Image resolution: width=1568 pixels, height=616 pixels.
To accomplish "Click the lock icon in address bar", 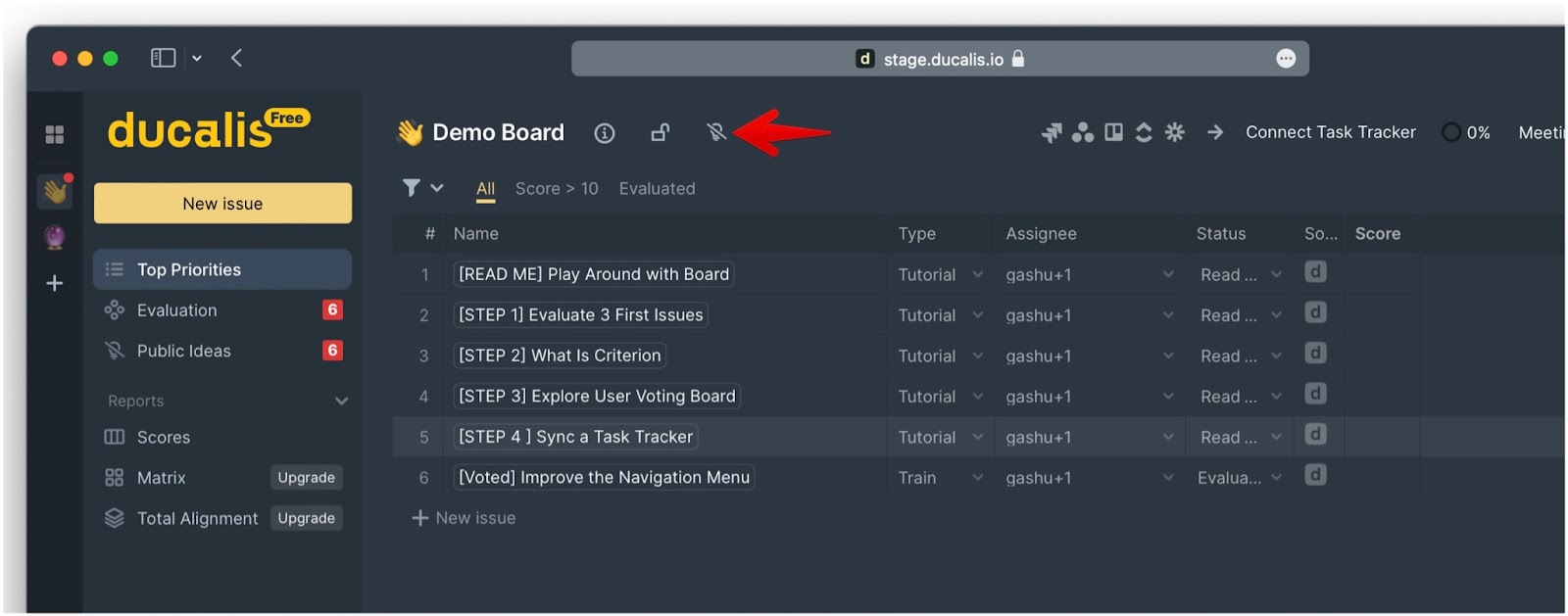I will tap(1018, 59).
